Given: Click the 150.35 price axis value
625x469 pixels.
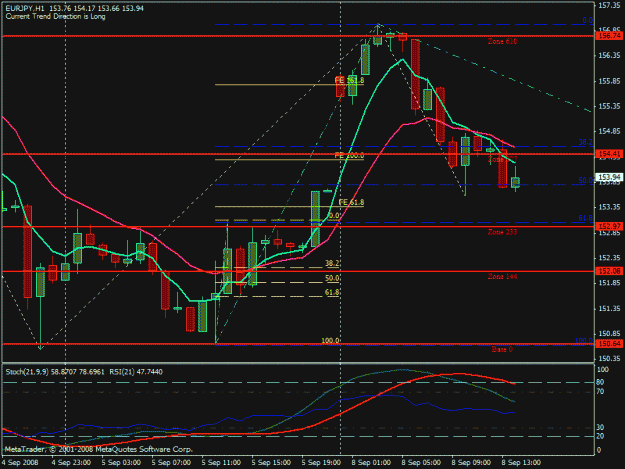Looking at the screenshot, I should (x=609, y=359).
